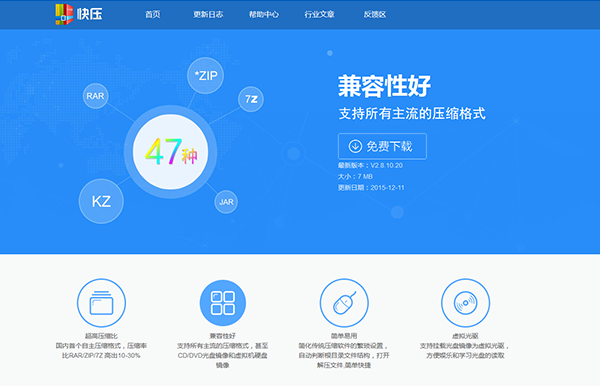The height and width of the screenshot is (386, 600).
Task: Select the 7z format bubble
Action: pos(251,99)
